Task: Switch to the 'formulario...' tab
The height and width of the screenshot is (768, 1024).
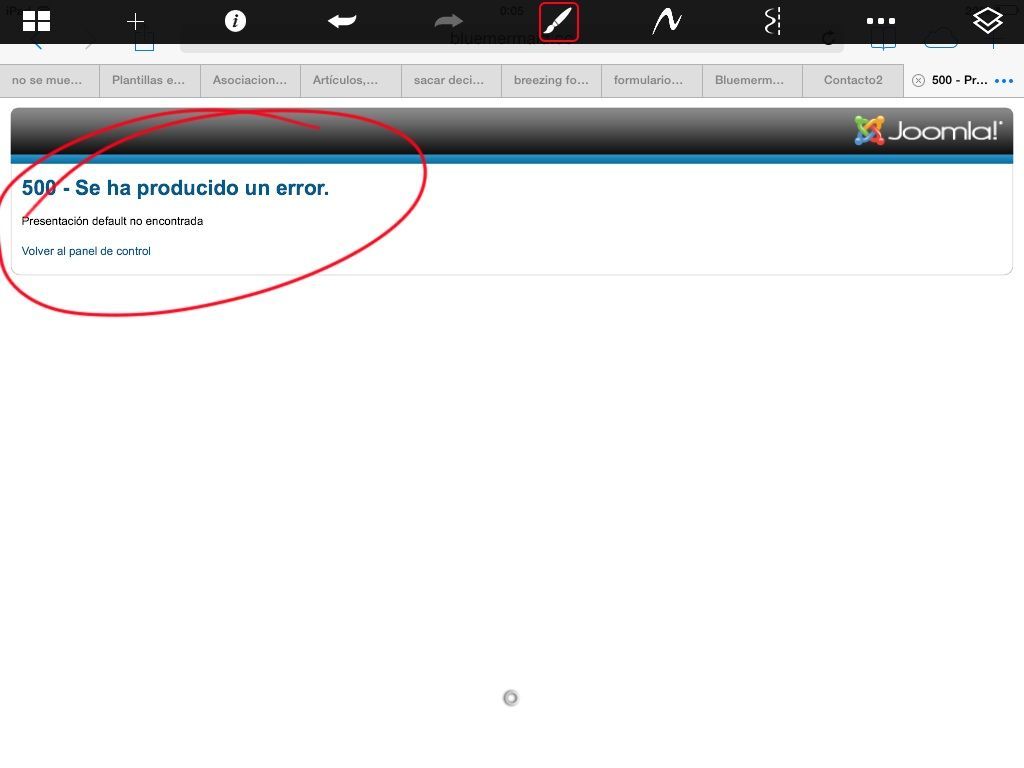Action: (652, 80)
